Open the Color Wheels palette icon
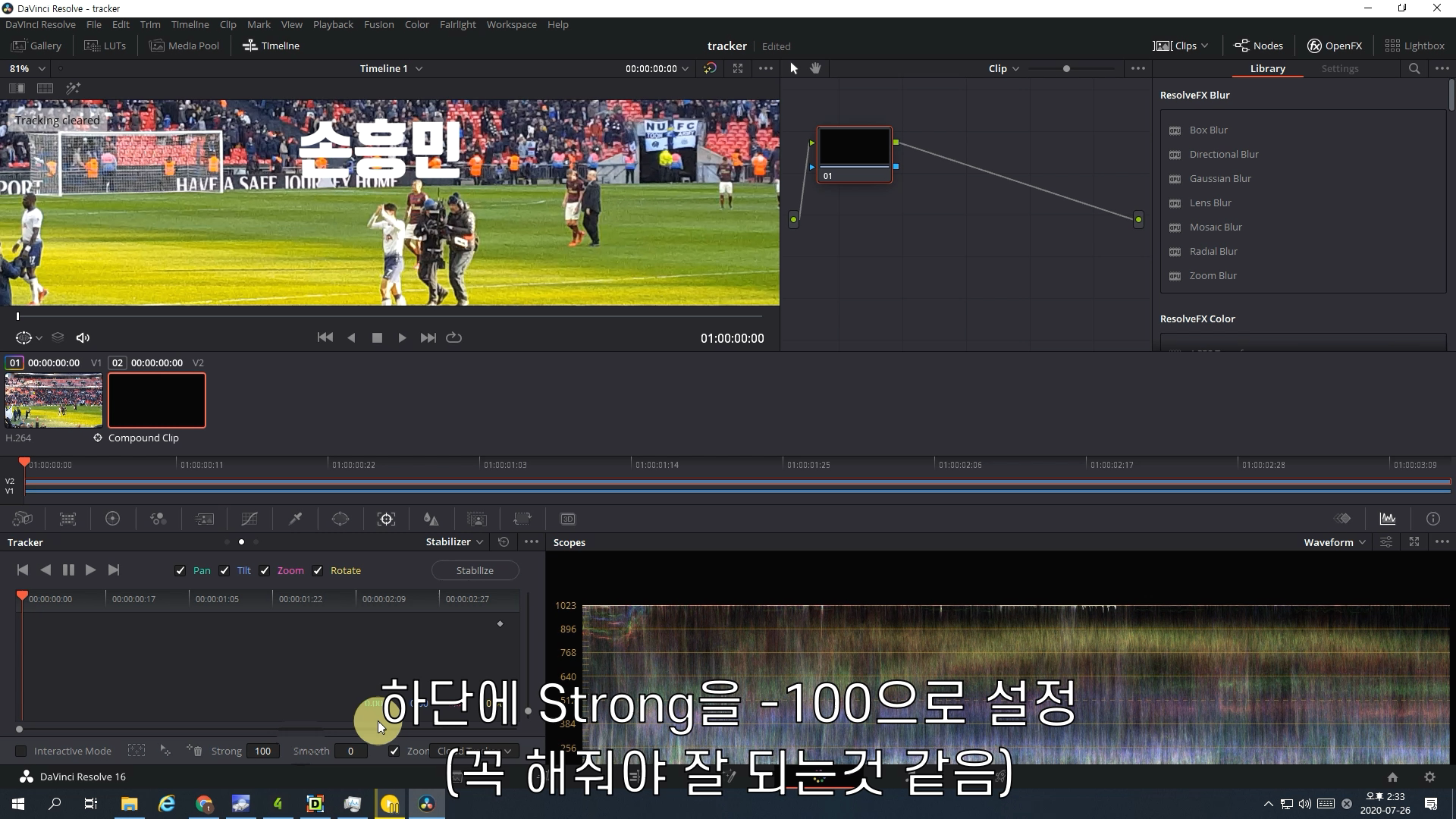 (x=112, y=519)
